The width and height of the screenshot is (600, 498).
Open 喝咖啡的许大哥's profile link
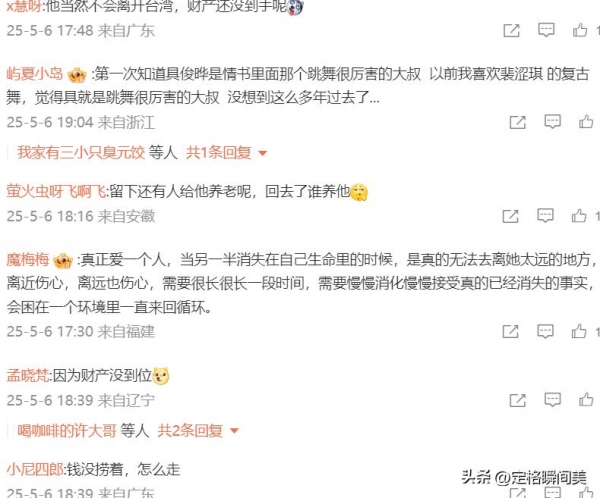(67, 431)
